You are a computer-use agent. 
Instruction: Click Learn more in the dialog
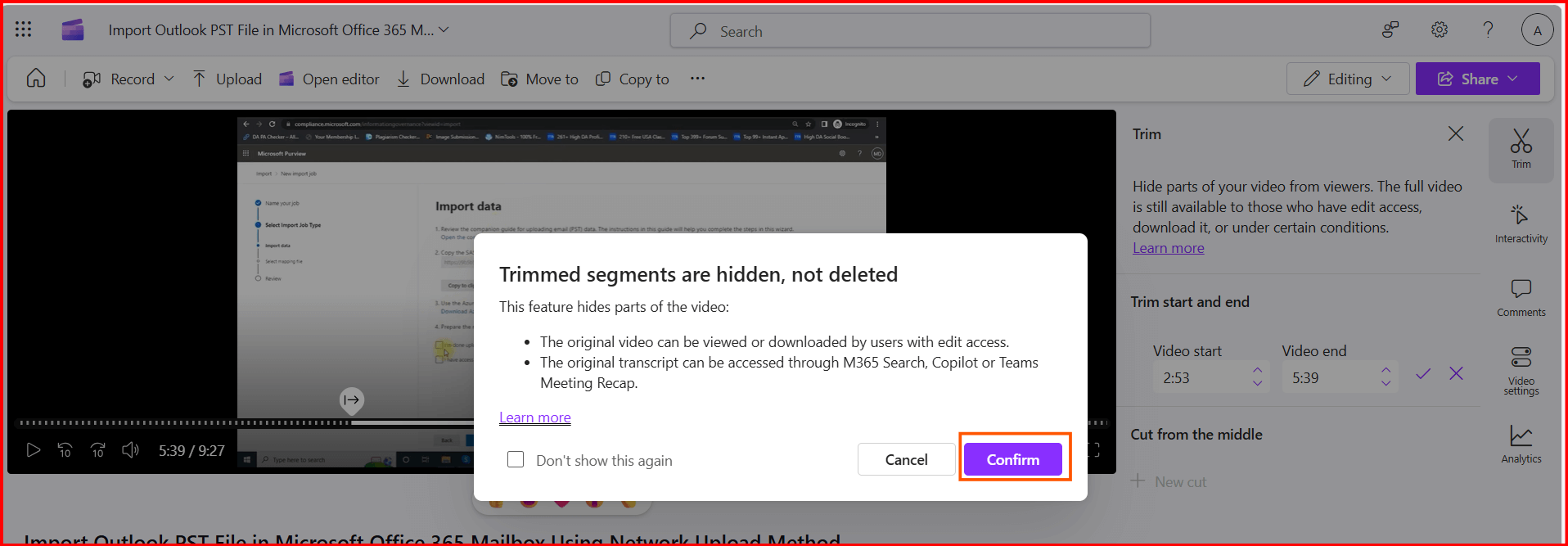point(535,417)
